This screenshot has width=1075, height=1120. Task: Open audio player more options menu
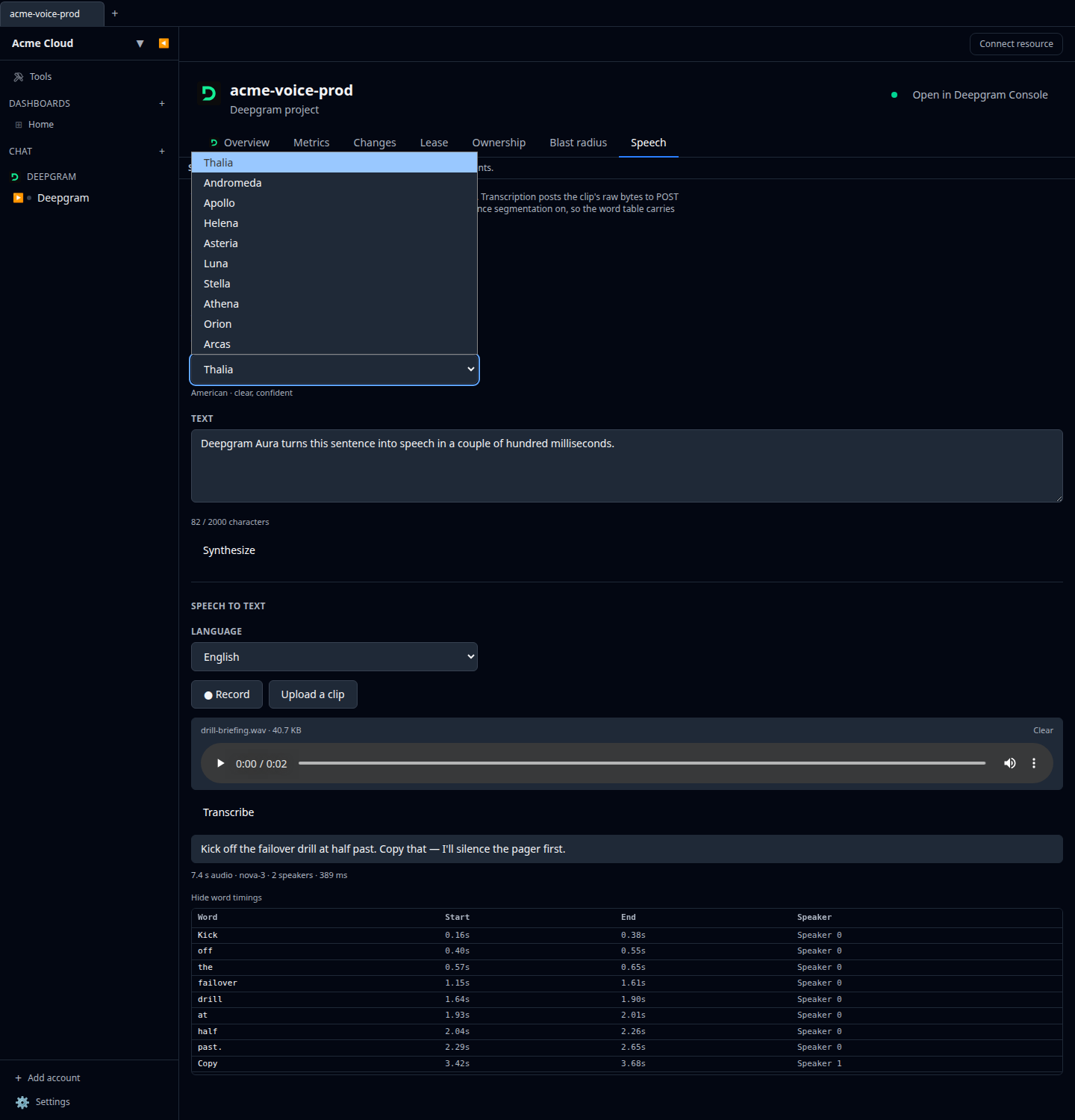coord(1034,763)
